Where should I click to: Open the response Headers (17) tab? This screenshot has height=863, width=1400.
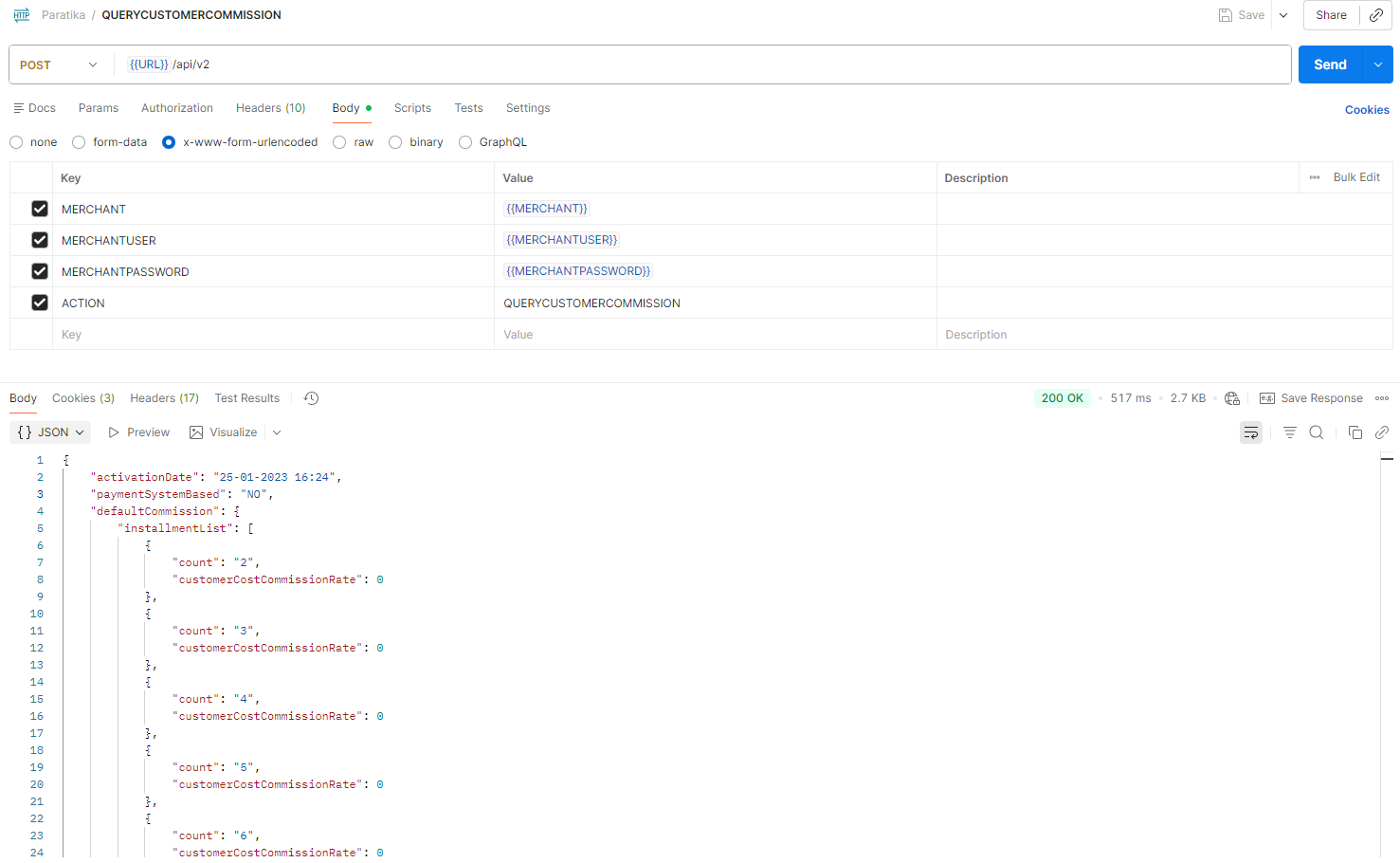pyautogui.click(x=164, y=398)
